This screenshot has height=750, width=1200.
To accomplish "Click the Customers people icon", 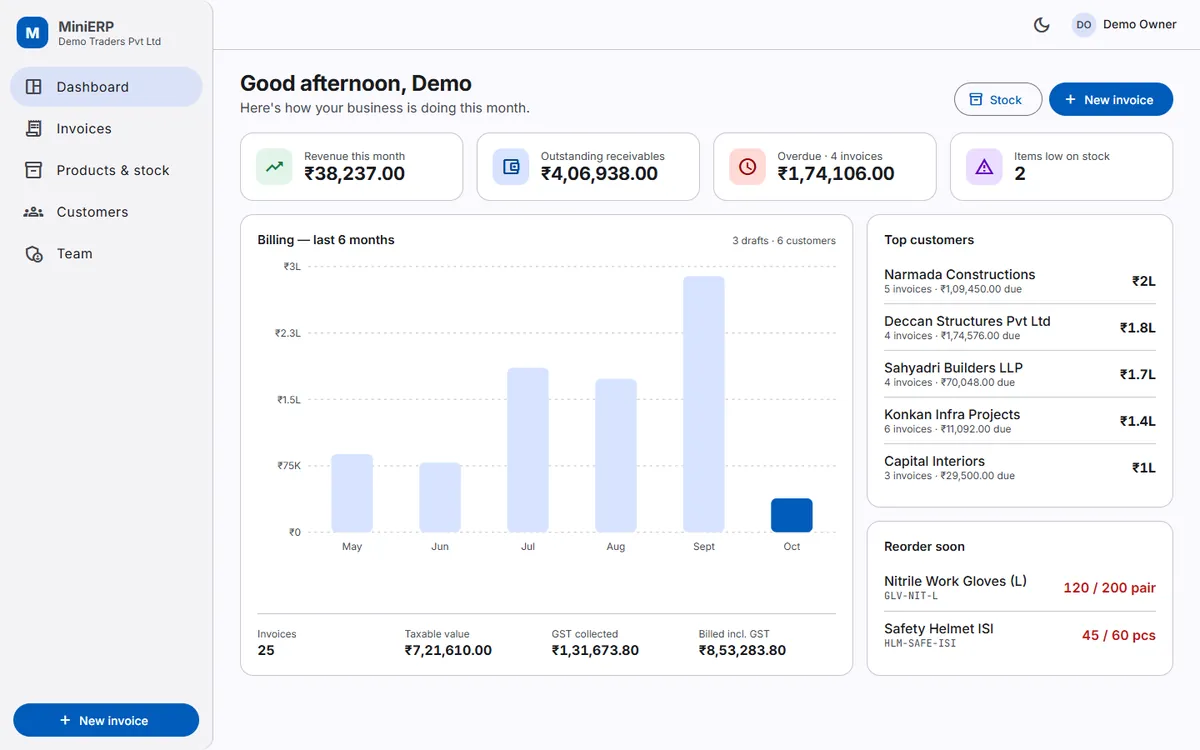I will click(x=34, y=212).
